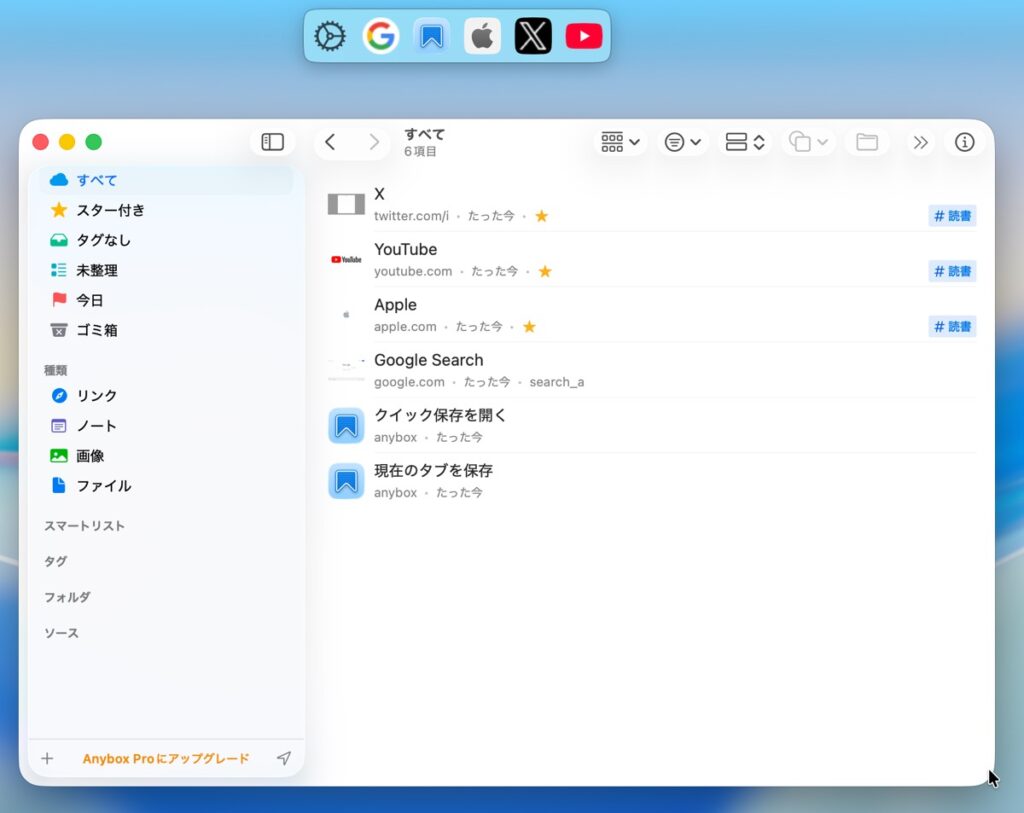Click the back navigation arrow

click(x=330, y=142)
